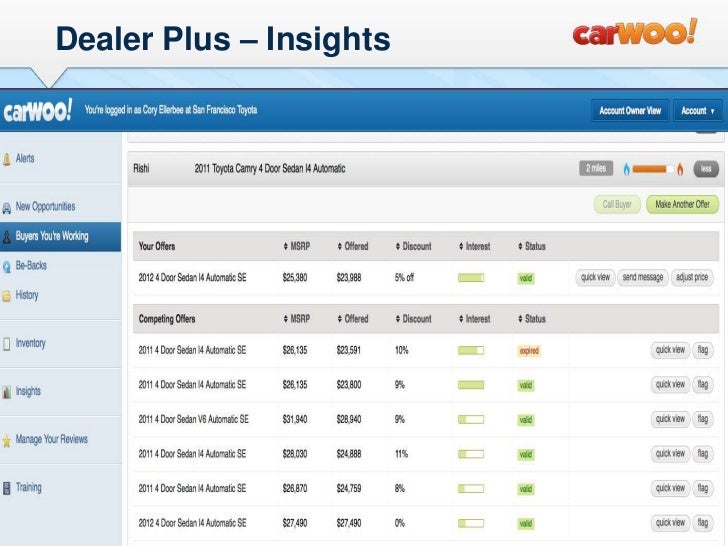Flag the $24,888 competing offer
The width and height of the screenshot is (728, 546).
coord(703,454)
